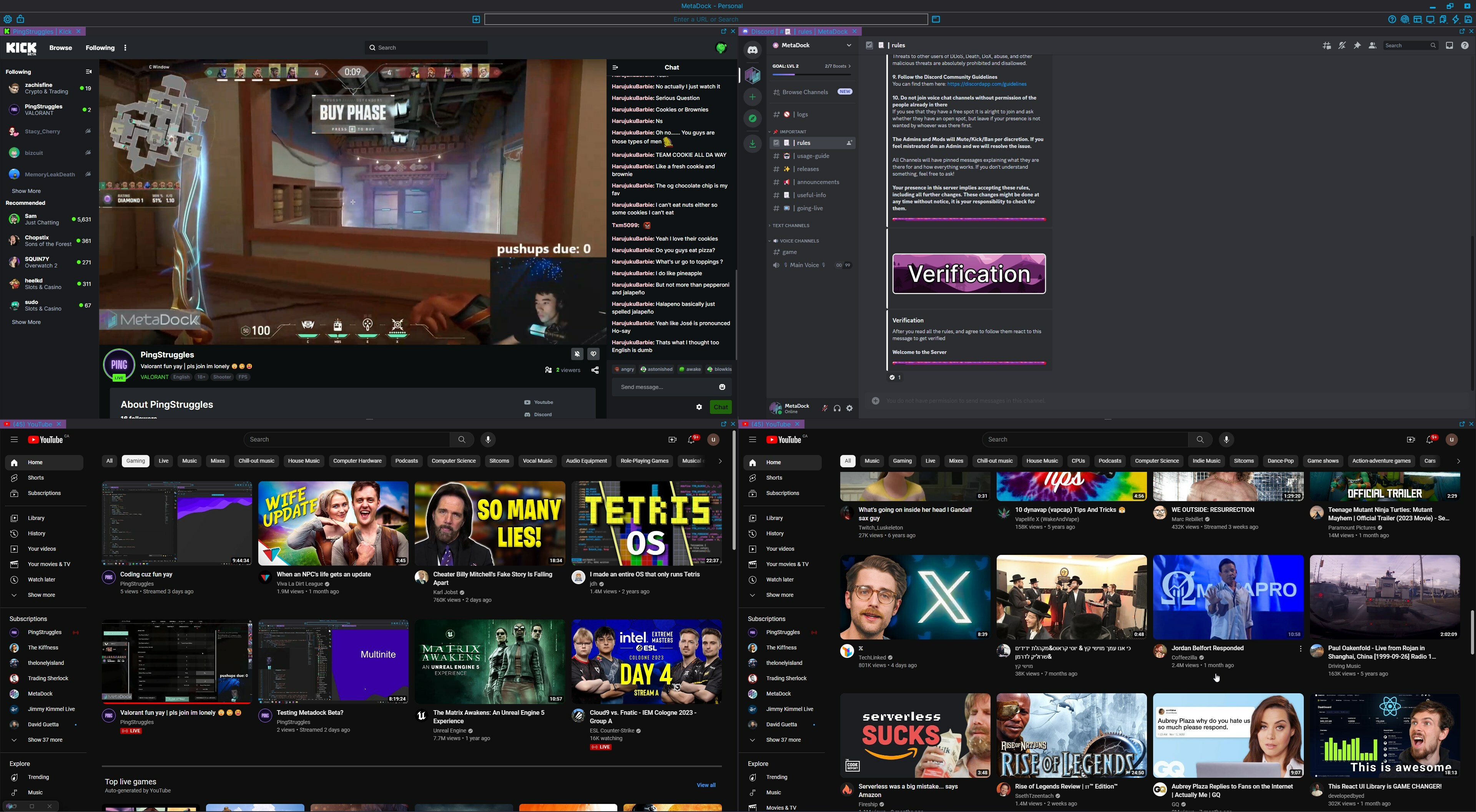Mute server notifications with the bell-slash icon

[x=1341, y=45]
